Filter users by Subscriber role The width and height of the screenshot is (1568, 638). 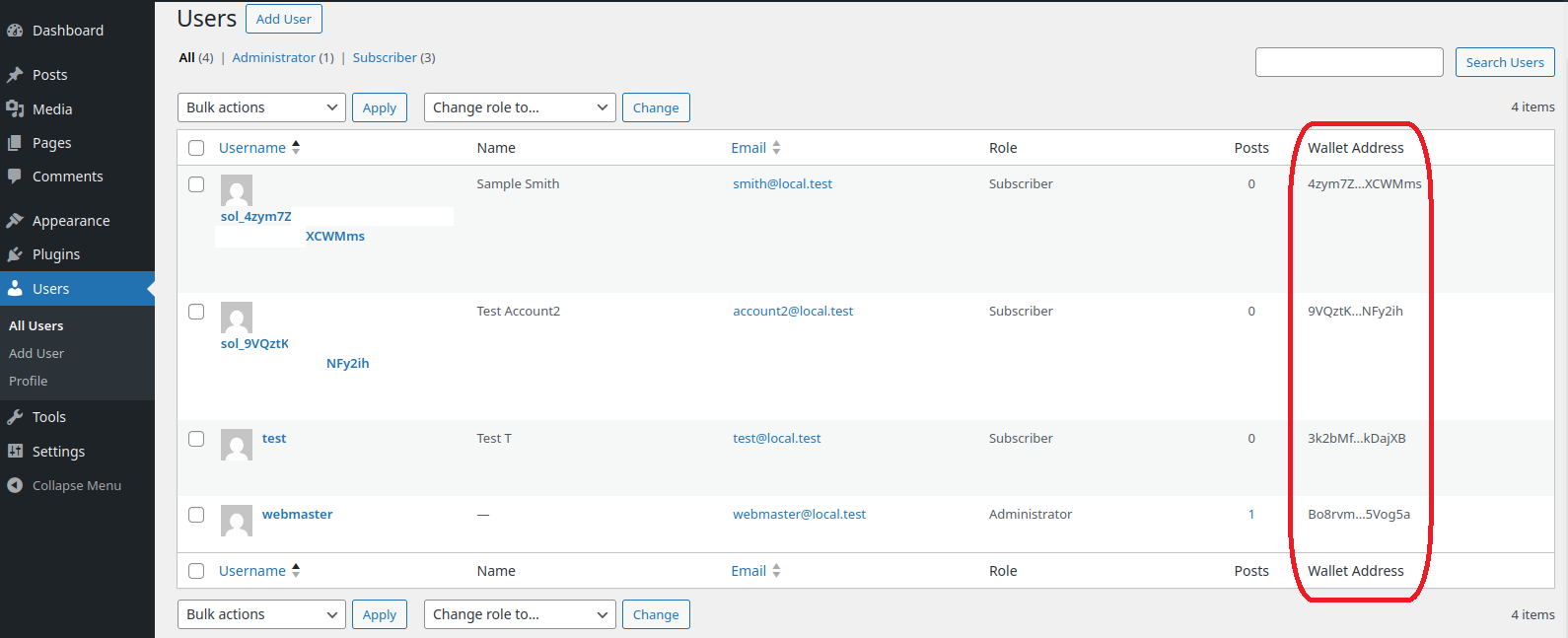click(x=385, y=58)
